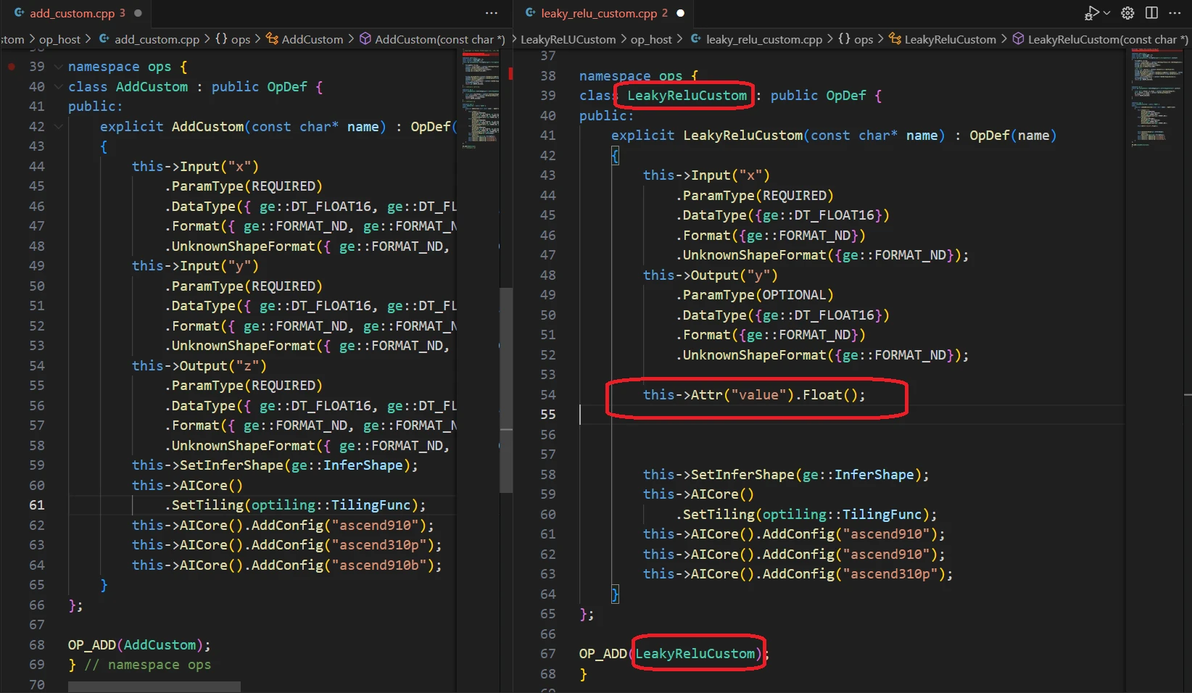Click horizontal scrollbar at bottom of left editor
The image size is (1192, 693).
click(x=154, y=686)
